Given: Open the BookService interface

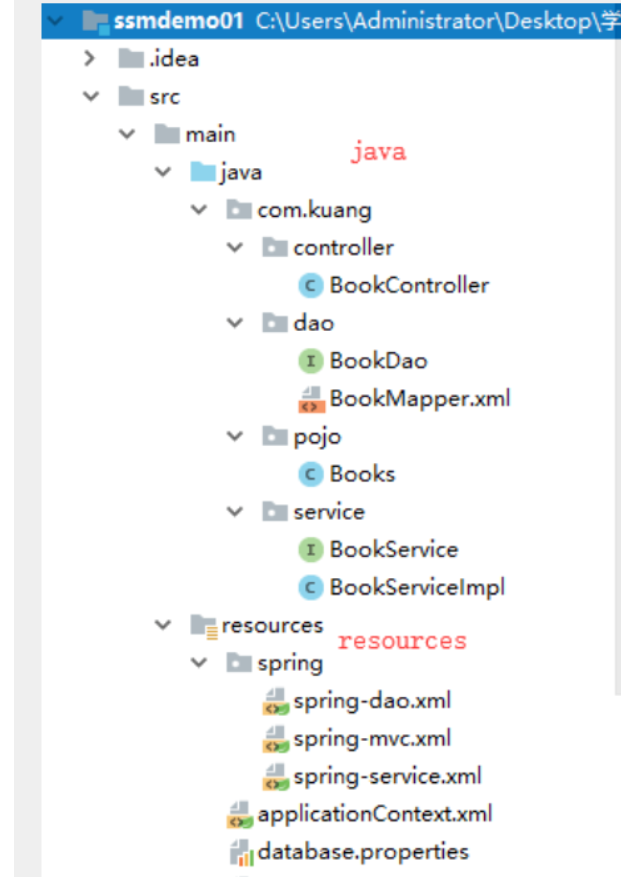Looking at the screenshot, I should (x=394, y=550).
